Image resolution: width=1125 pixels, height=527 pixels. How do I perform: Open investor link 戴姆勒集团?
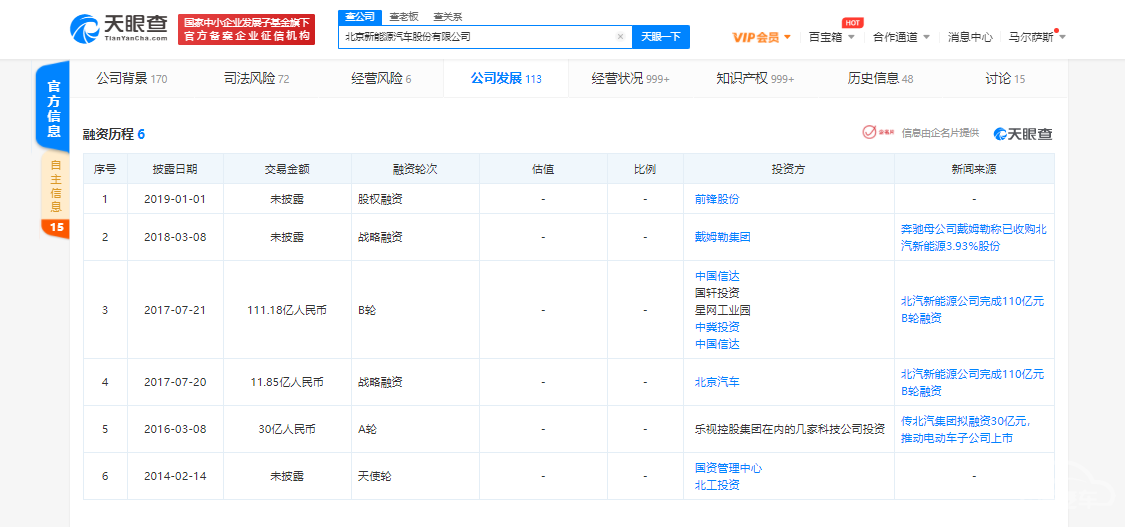pos(722,237)
